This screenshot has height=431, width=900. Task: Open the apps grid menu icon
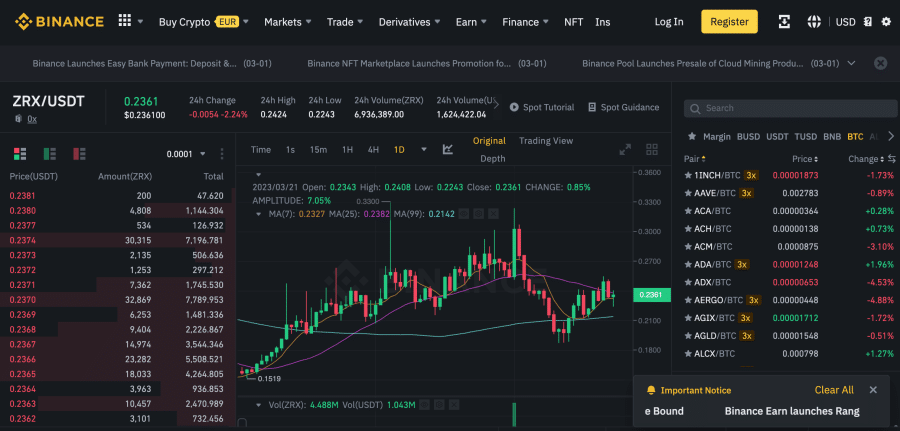click(125, 21)
